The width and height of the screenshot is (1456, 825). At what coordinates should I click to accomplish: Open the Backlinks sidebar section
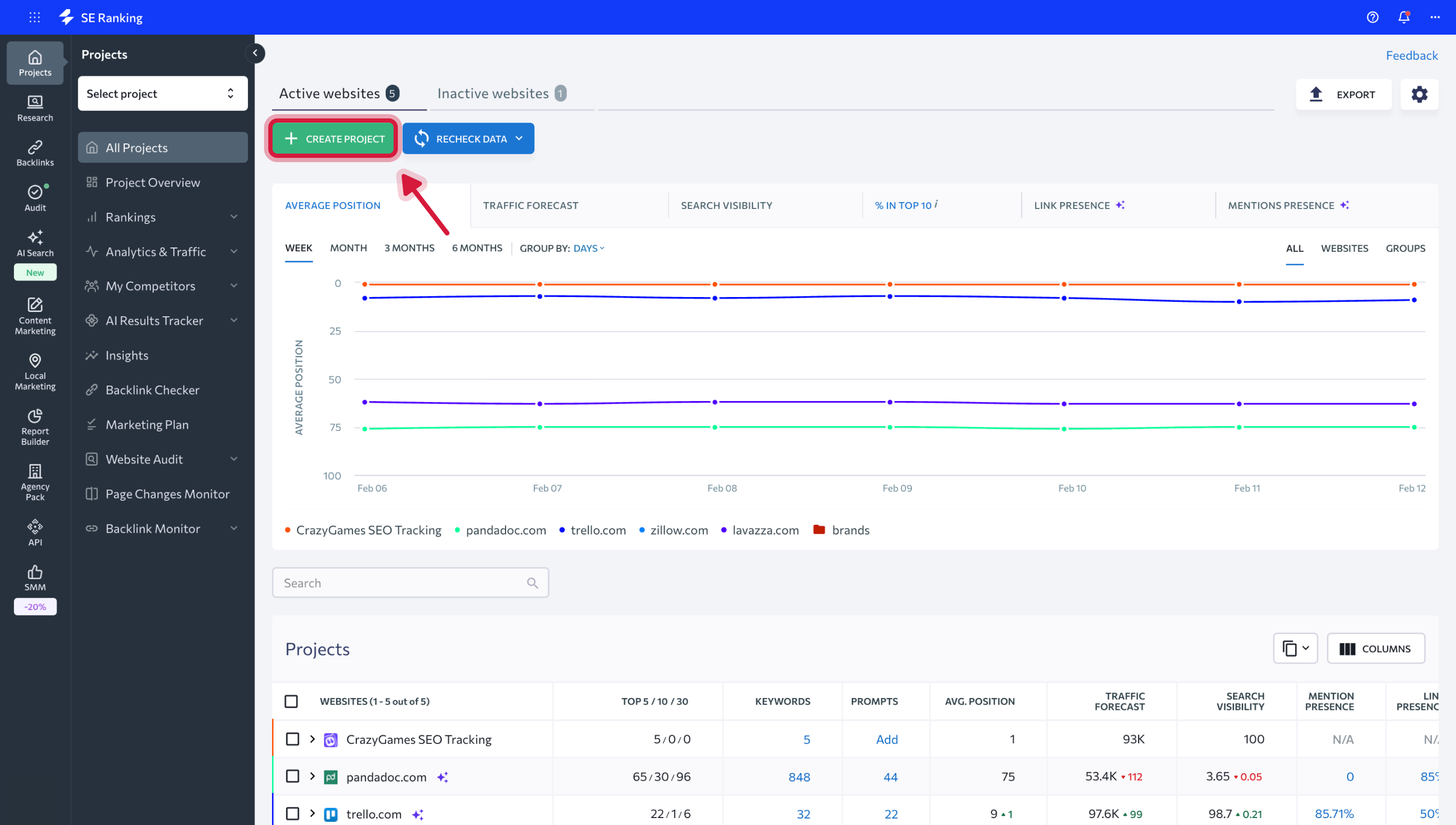pos(35,153)
